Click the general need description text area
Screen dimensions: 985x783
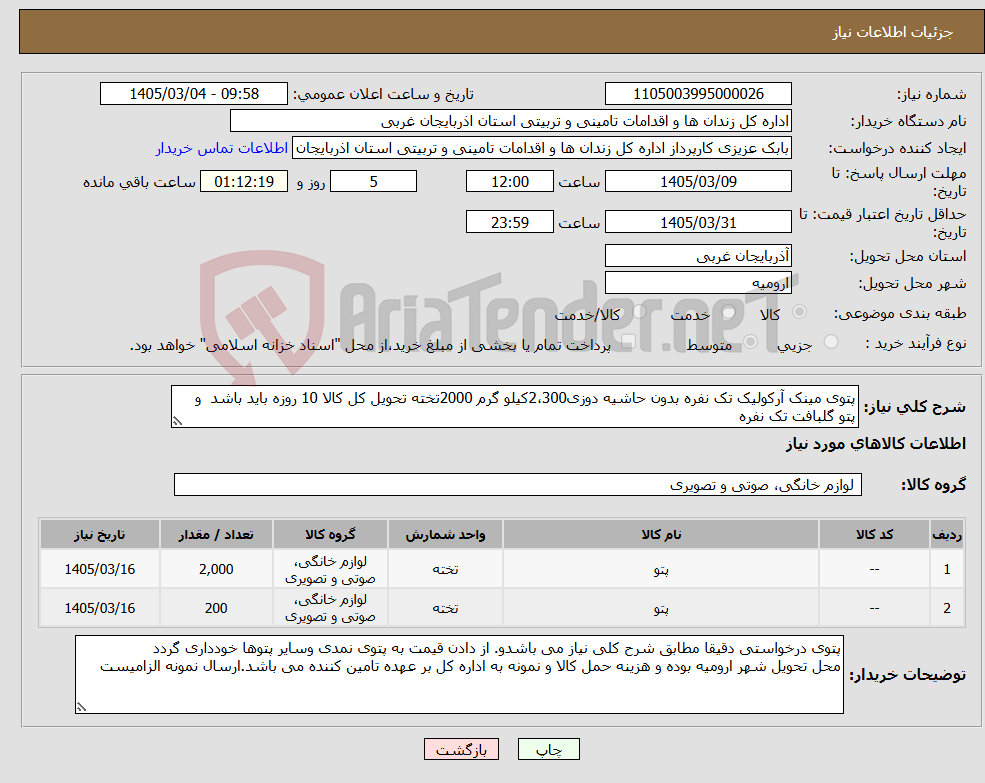pyautogui.click(x=514, y=407)
